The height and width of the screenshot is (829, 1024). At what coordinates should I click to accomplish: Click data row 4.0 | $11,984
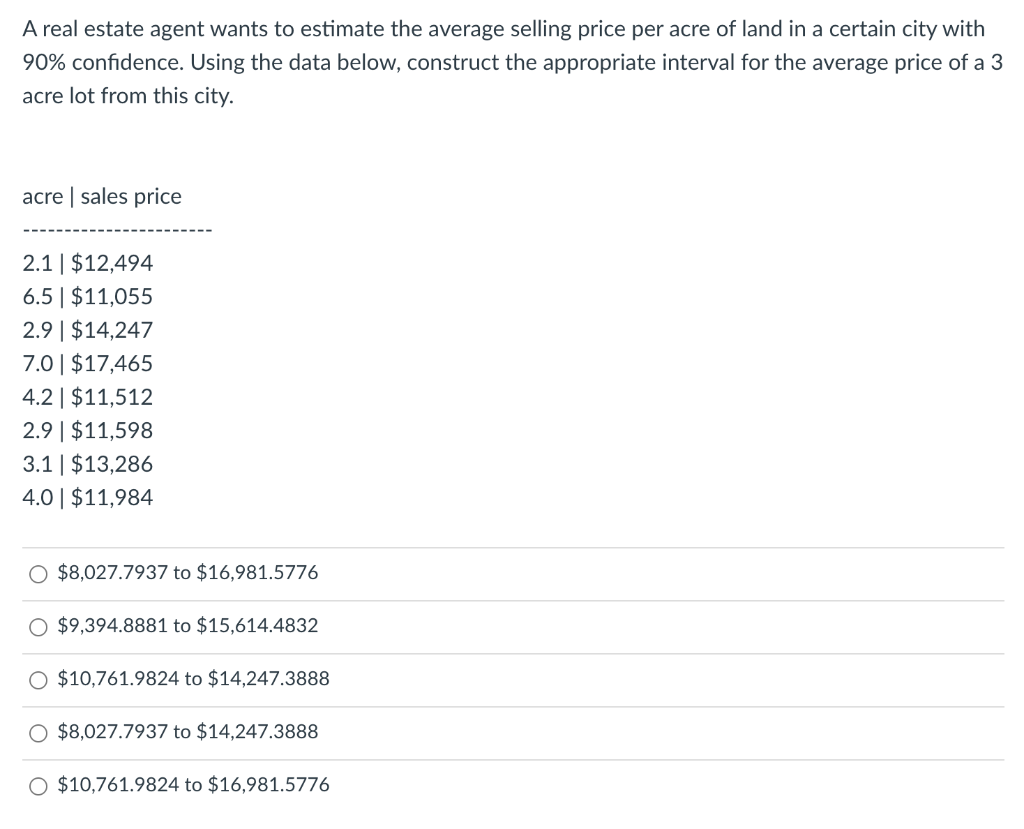point(88,498)
